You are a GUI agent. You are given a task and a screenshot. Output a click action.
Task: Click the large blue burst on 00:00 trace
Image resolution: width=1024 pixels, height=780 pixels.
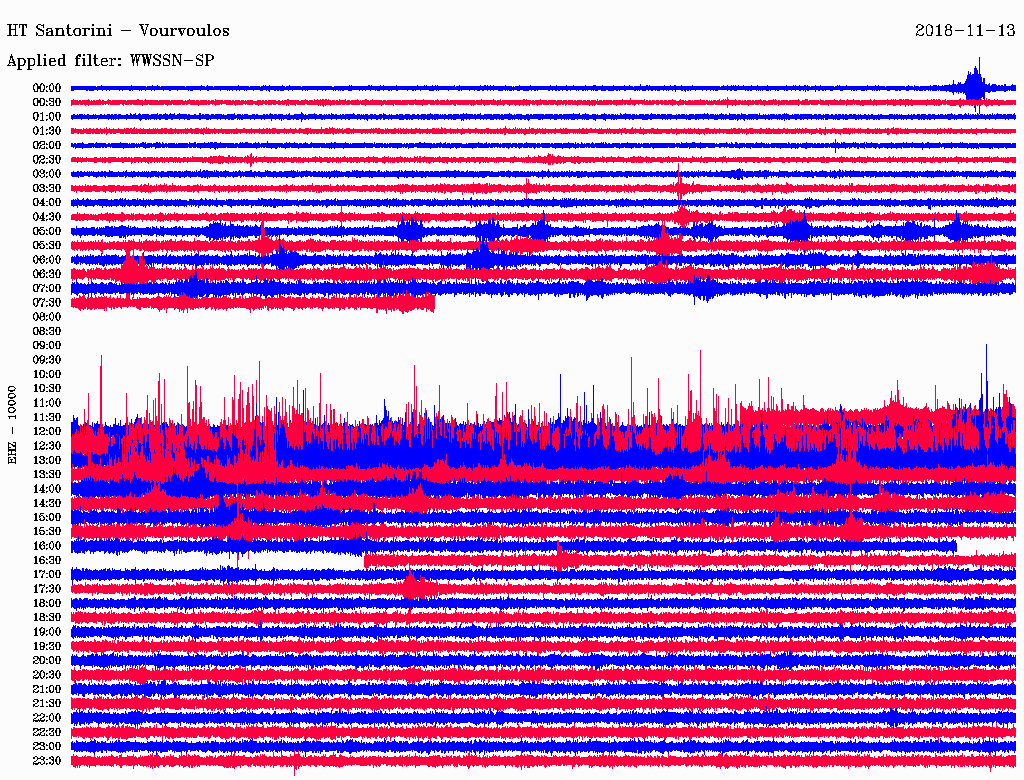[975, 87]
